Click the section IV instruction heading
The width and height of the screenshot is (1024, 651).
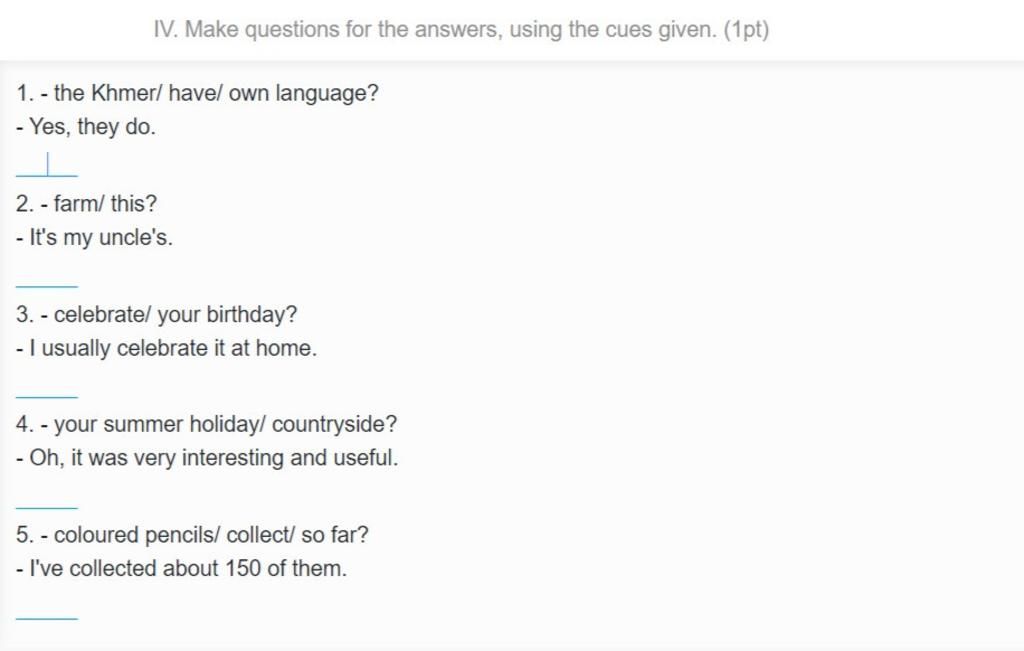click(461, 30)
